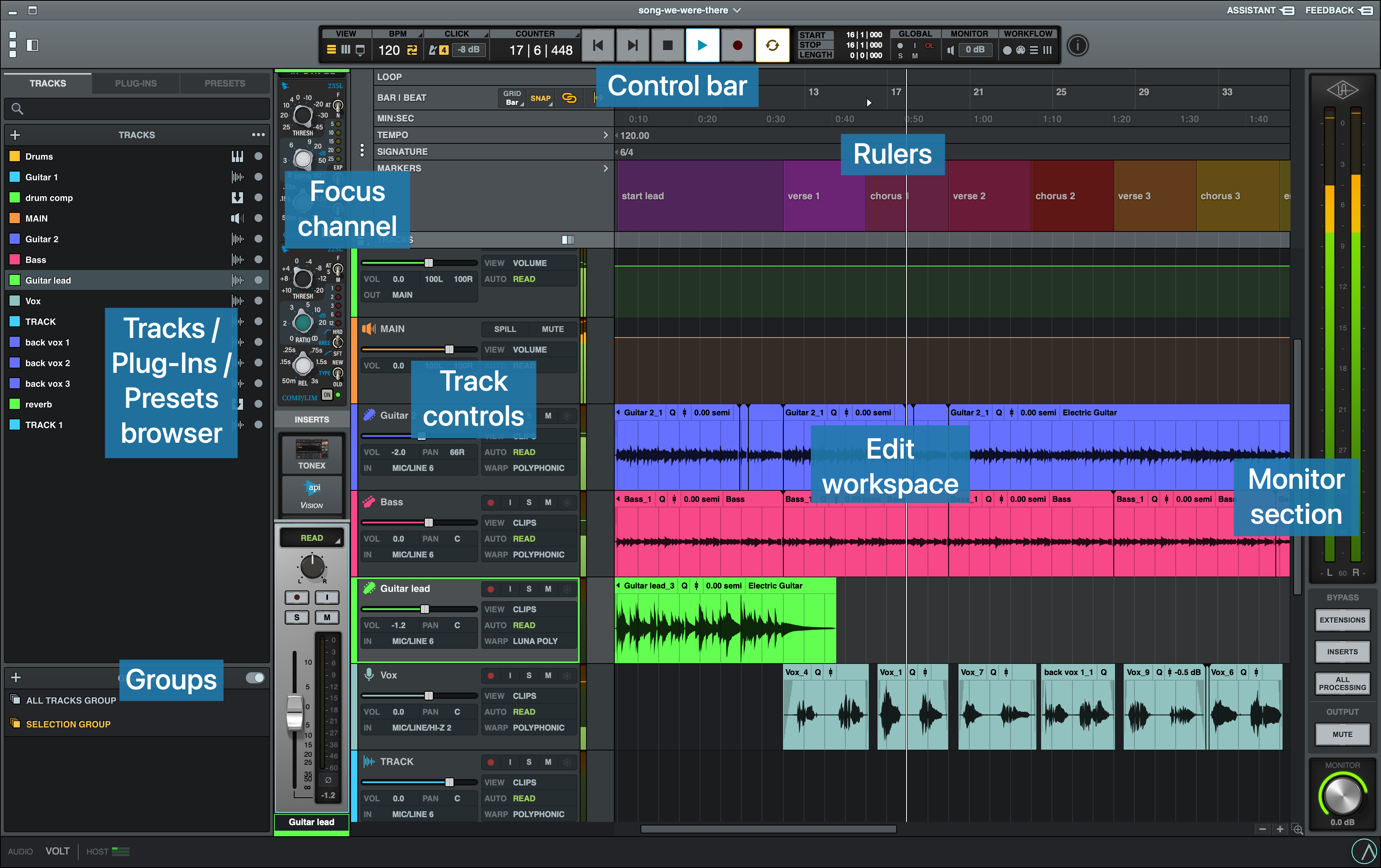This screenshot has height=868, width=1381.
Task: Switch to the PRESETS tab
Action: click(x=224, y=83)
